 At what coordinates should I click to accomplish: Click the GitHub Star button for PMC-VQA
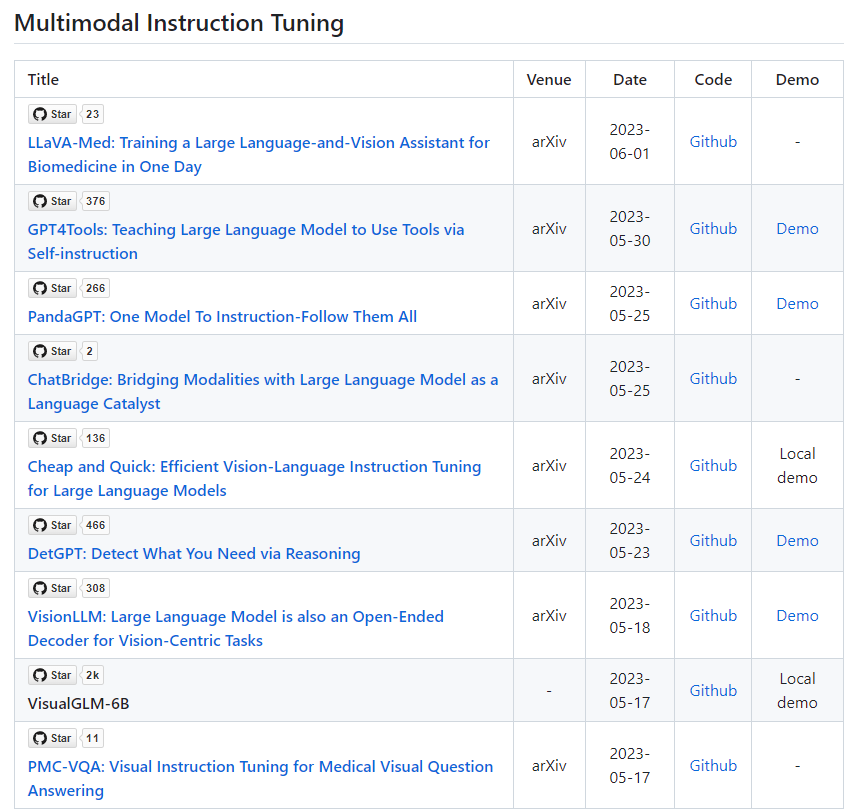[52, 738]
